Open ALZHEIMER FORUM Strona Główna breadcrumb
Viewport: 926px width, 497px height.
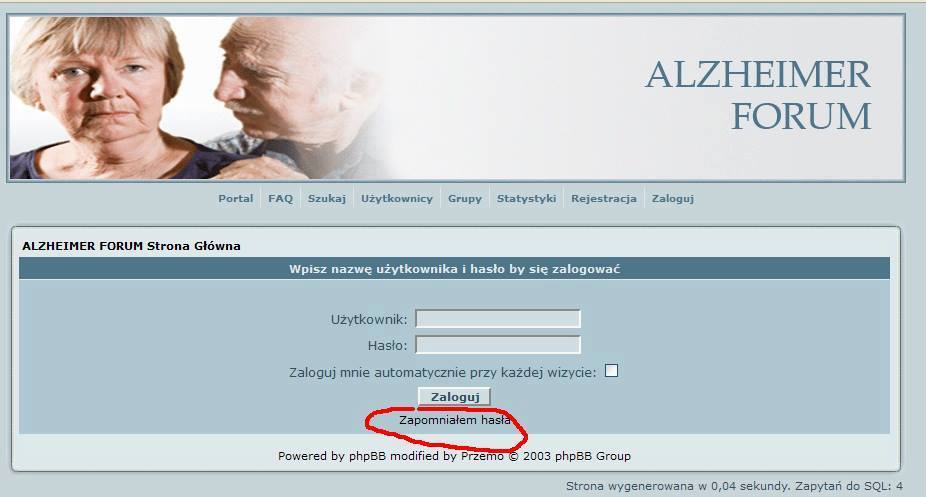pos(131,246)
